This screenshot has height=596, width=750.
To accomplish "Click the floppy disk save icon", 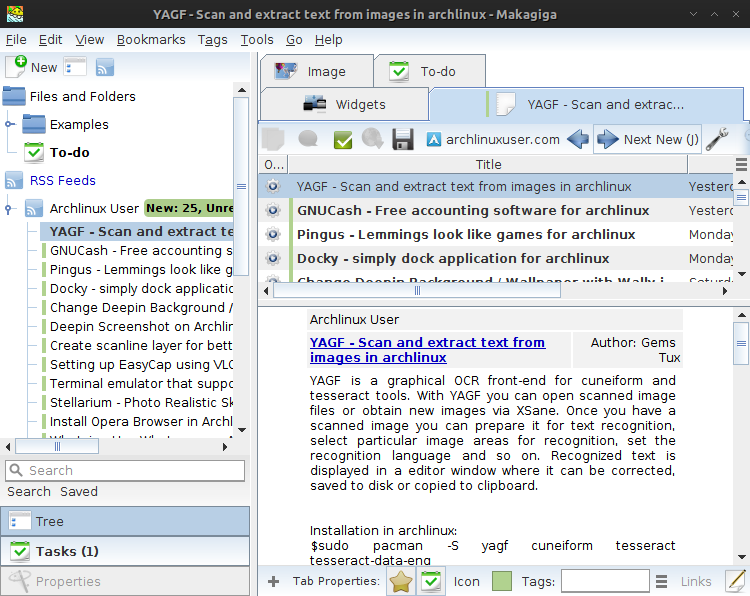I will click(403, 139).
